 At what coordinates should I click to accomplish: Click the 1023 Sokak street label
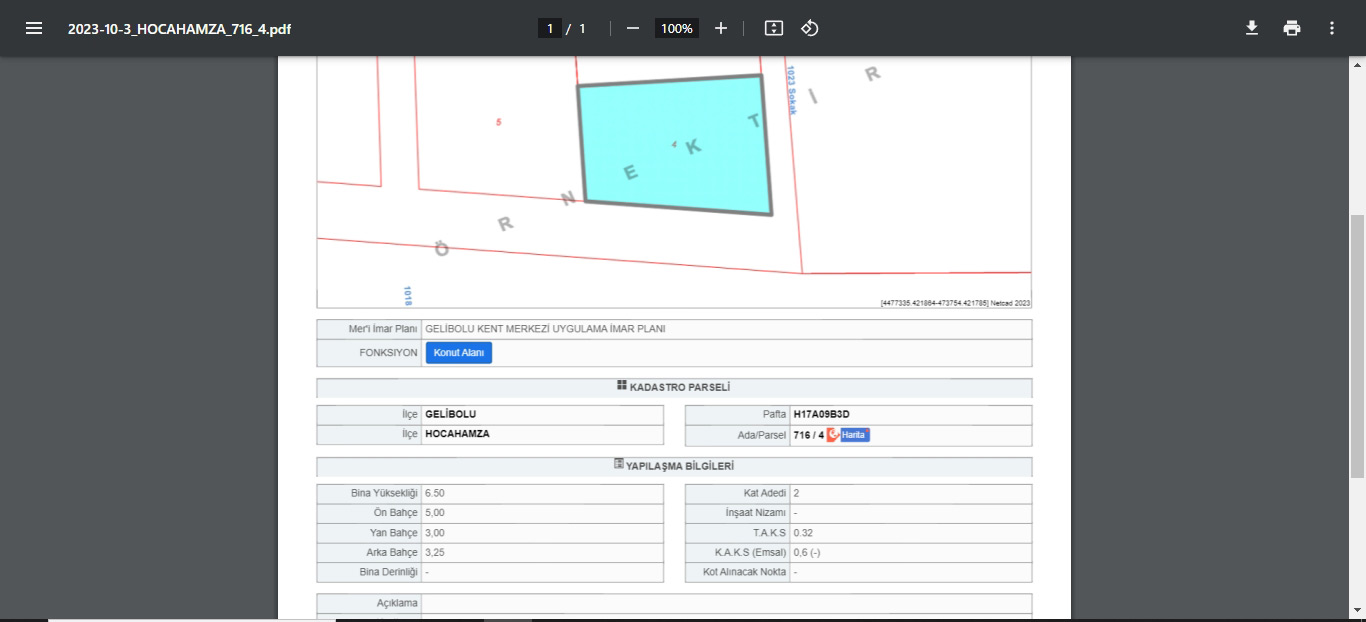tap(791, 90)
